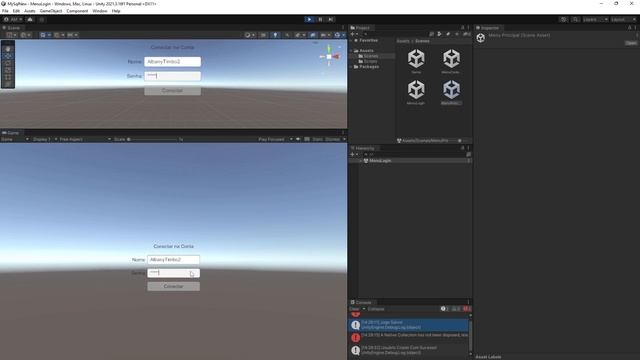Select the MenuLogin scene asset thumbnail
Image resolution: width=640 pixels, height=360 pixels.
click(x=416, y=92)
